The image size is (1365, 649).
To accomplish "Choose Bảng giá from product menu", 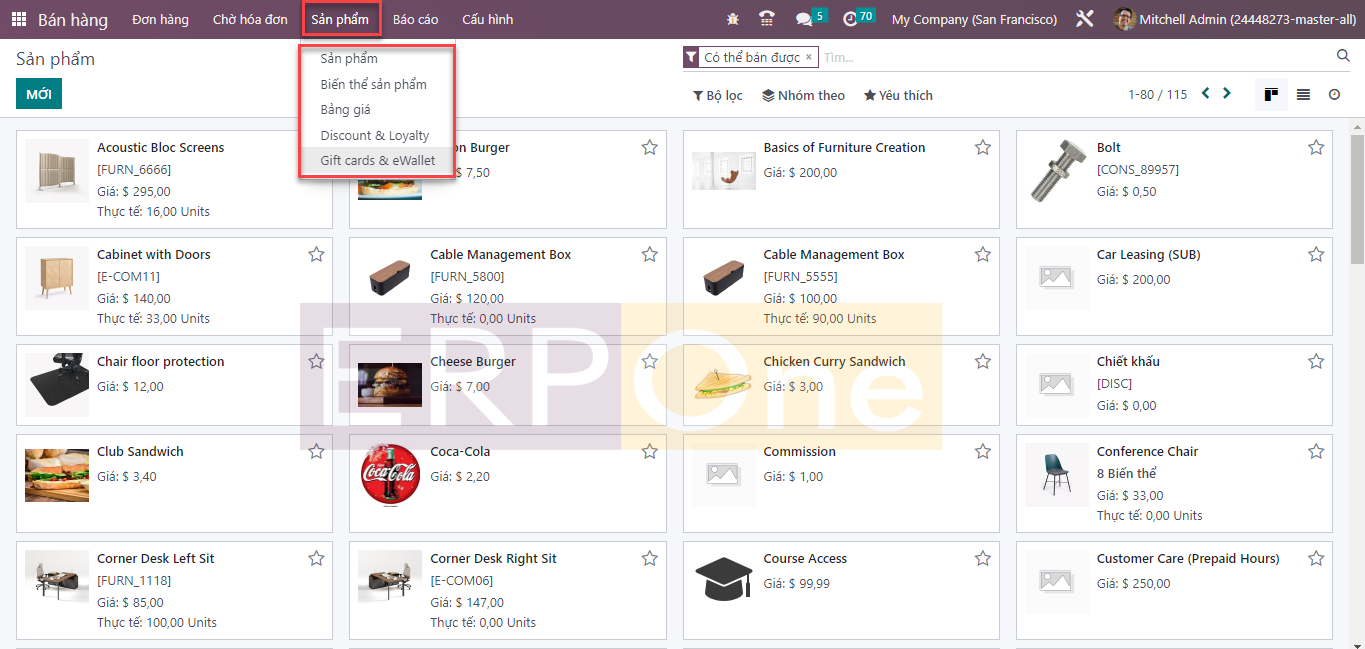I will (x=345, y=110).
